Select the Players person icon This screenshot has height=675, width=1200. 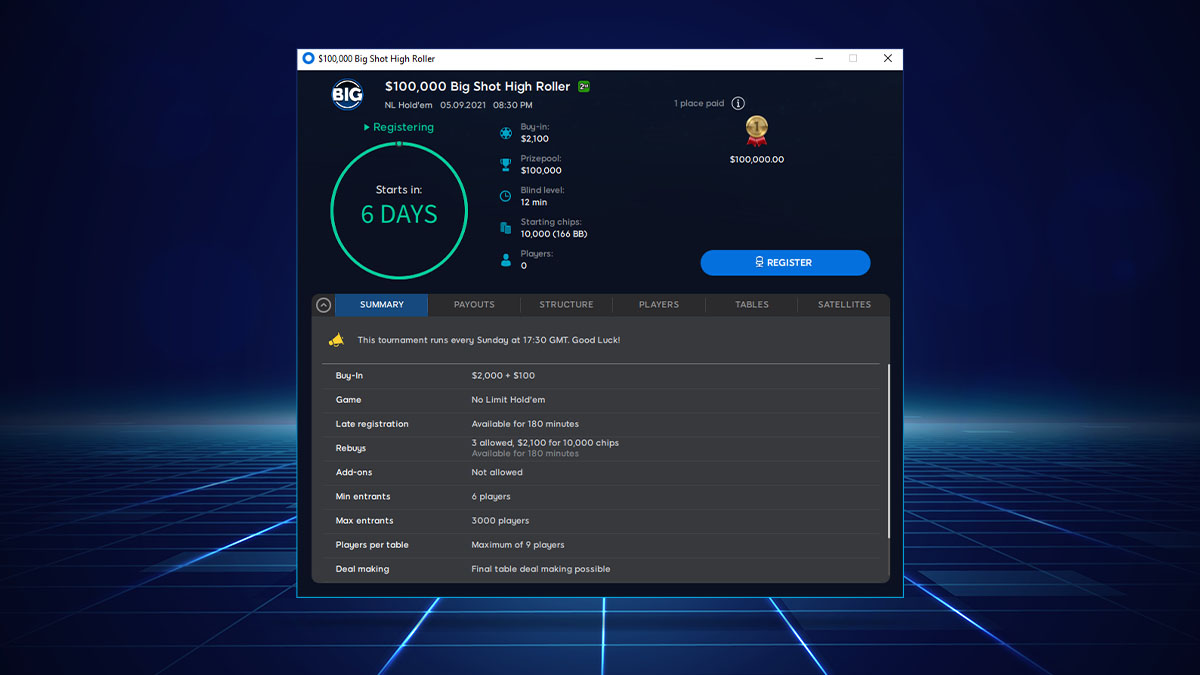(x=505, y=259)
